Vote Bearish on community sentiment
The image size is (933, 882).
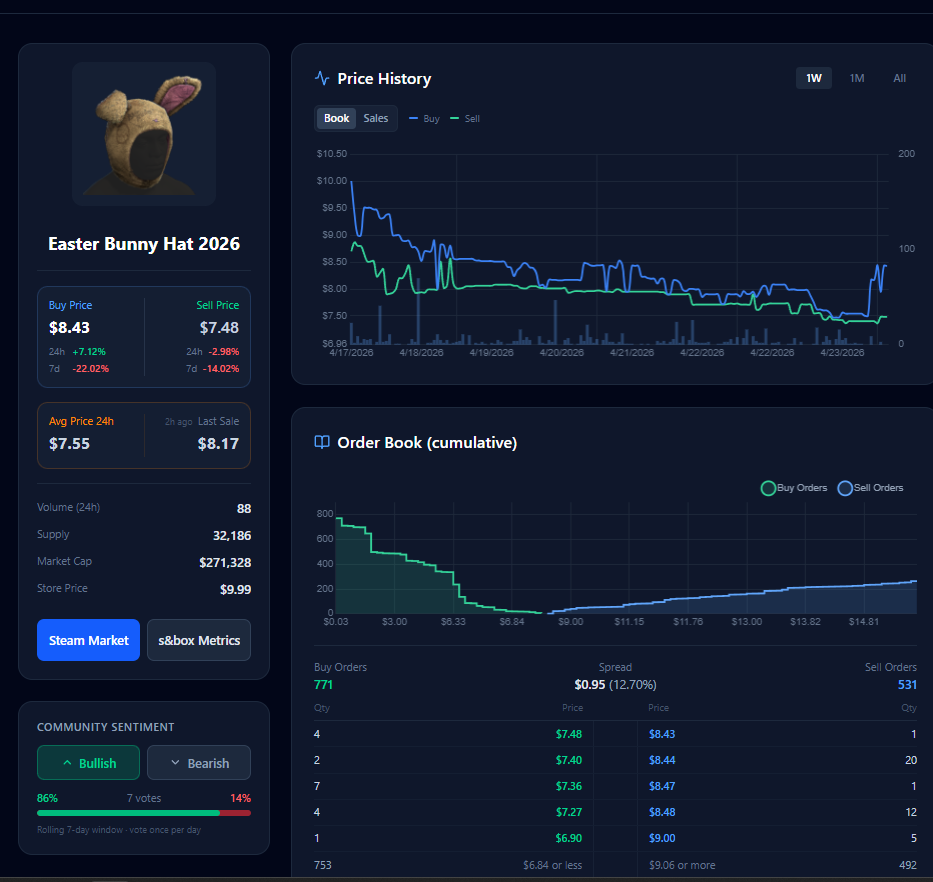click(199, 762)
